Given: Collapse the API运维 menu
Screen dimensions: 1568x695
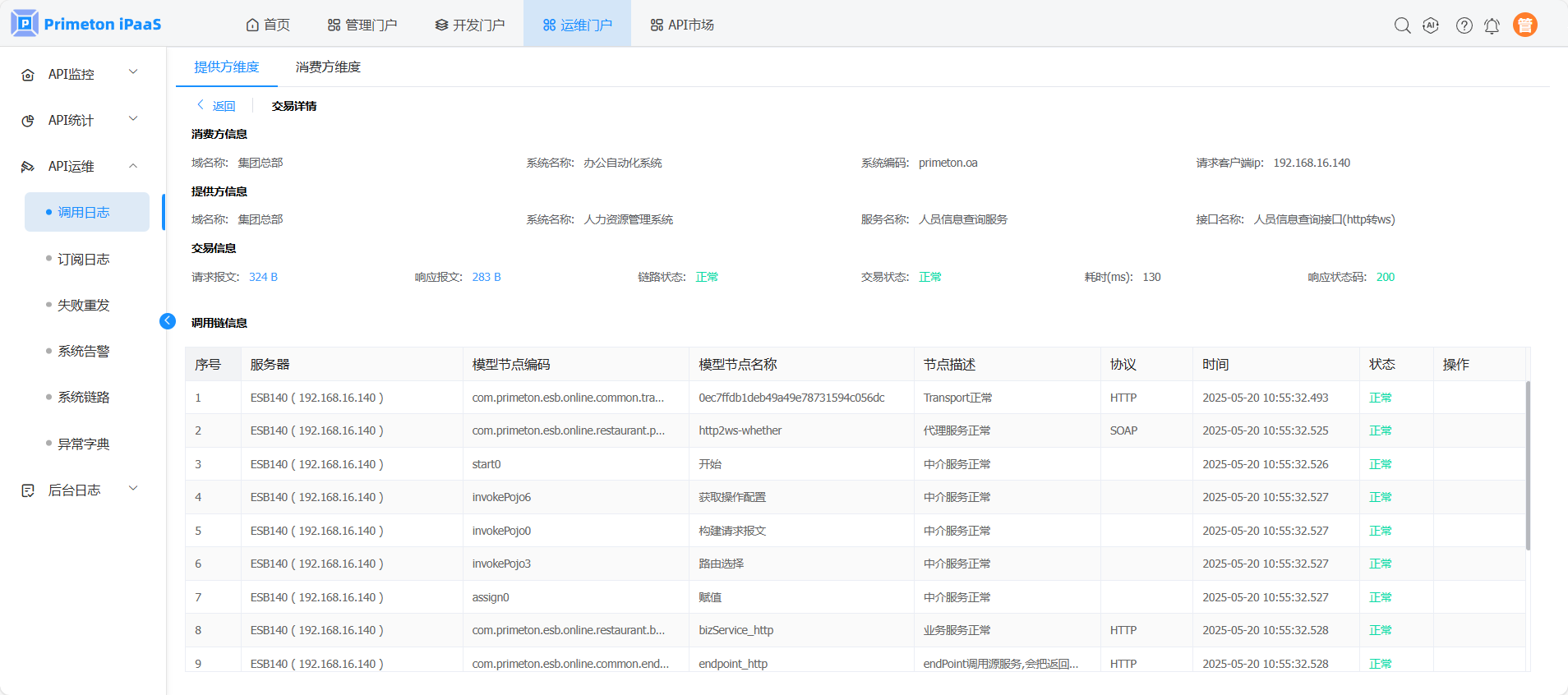Looking at the screenshot, I should click(133, 166).
